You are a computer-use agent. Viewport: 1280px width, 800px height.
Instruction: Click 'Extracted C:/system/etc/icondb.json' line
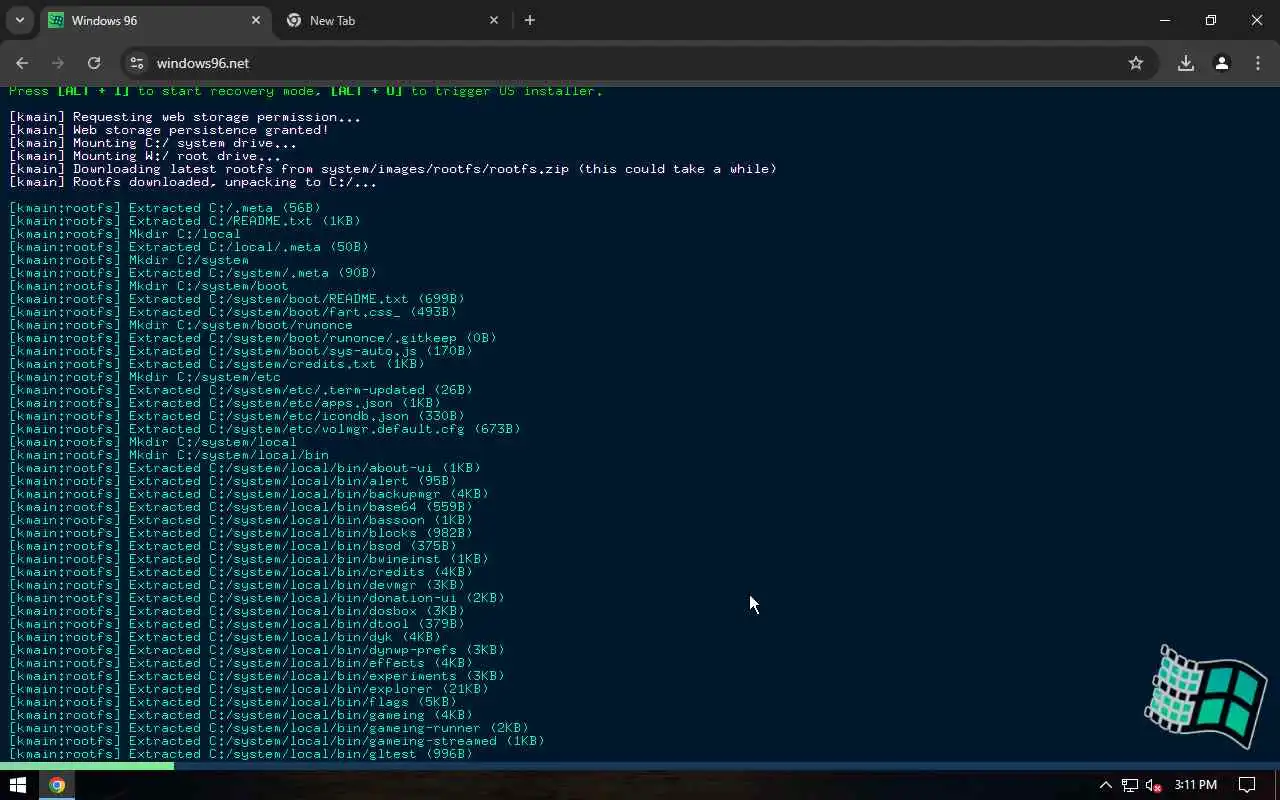(x=237, y=416)
